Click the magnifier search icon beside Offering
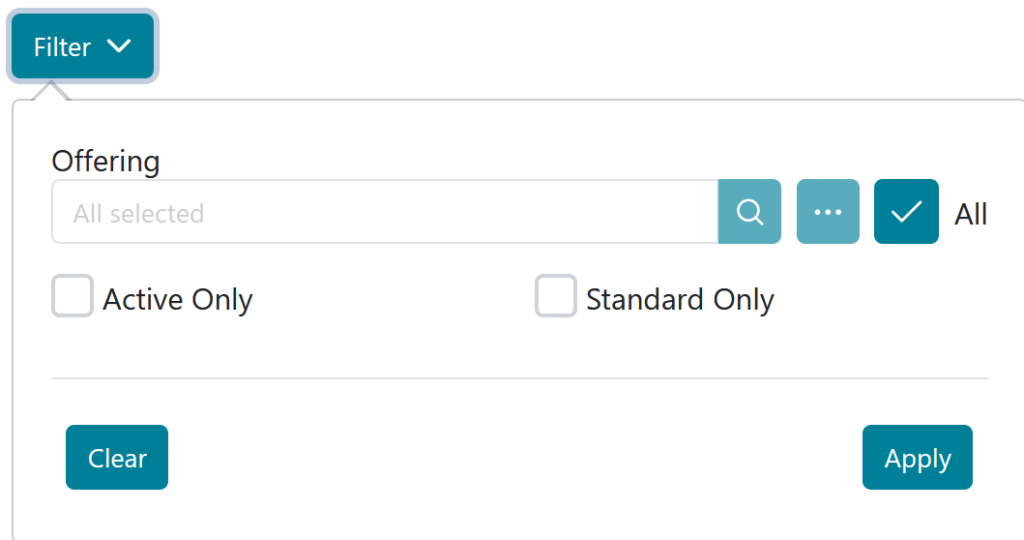The height and width of the screenshot is (540, 1024). (749, 212)
